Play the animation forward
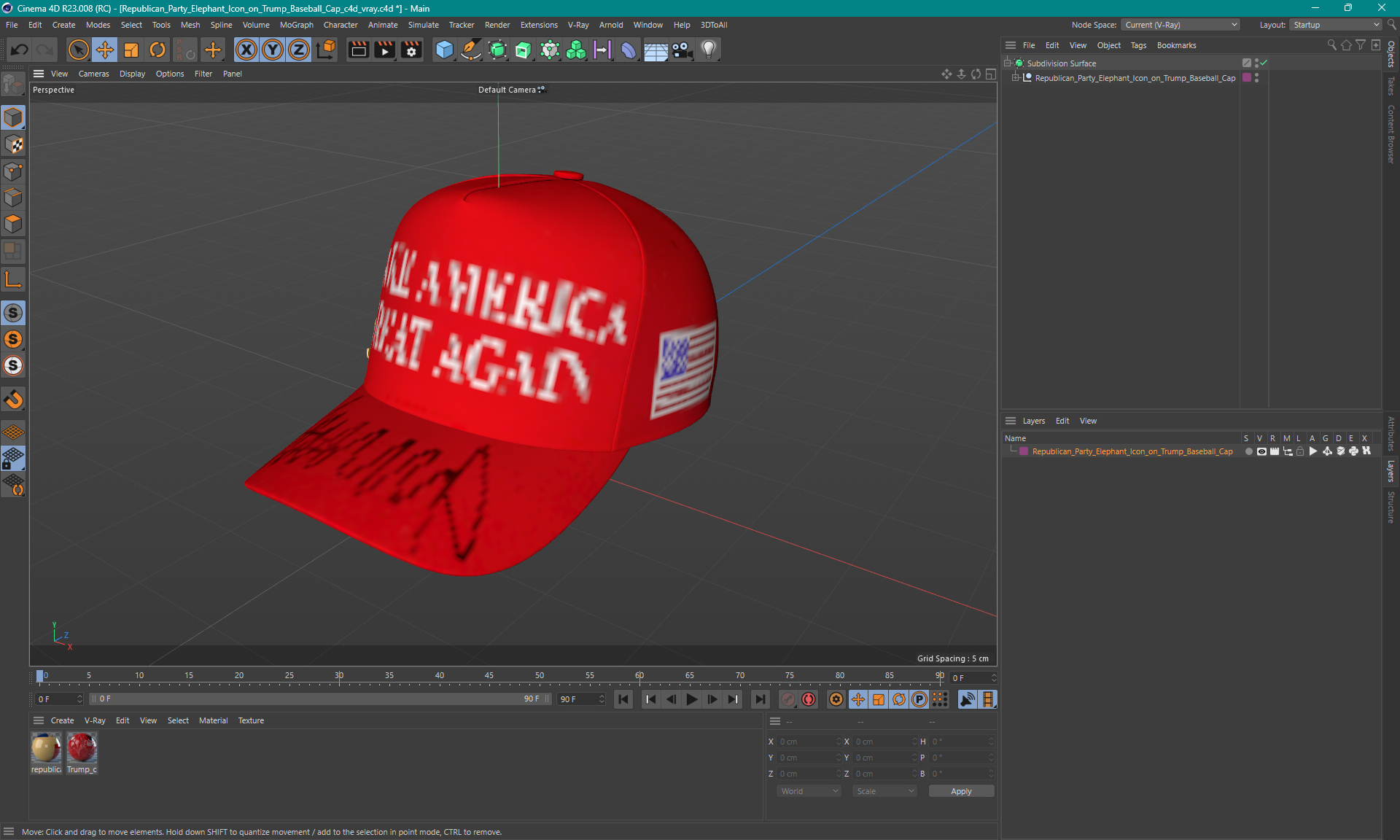1400x840 pixels. click(691, 699)
